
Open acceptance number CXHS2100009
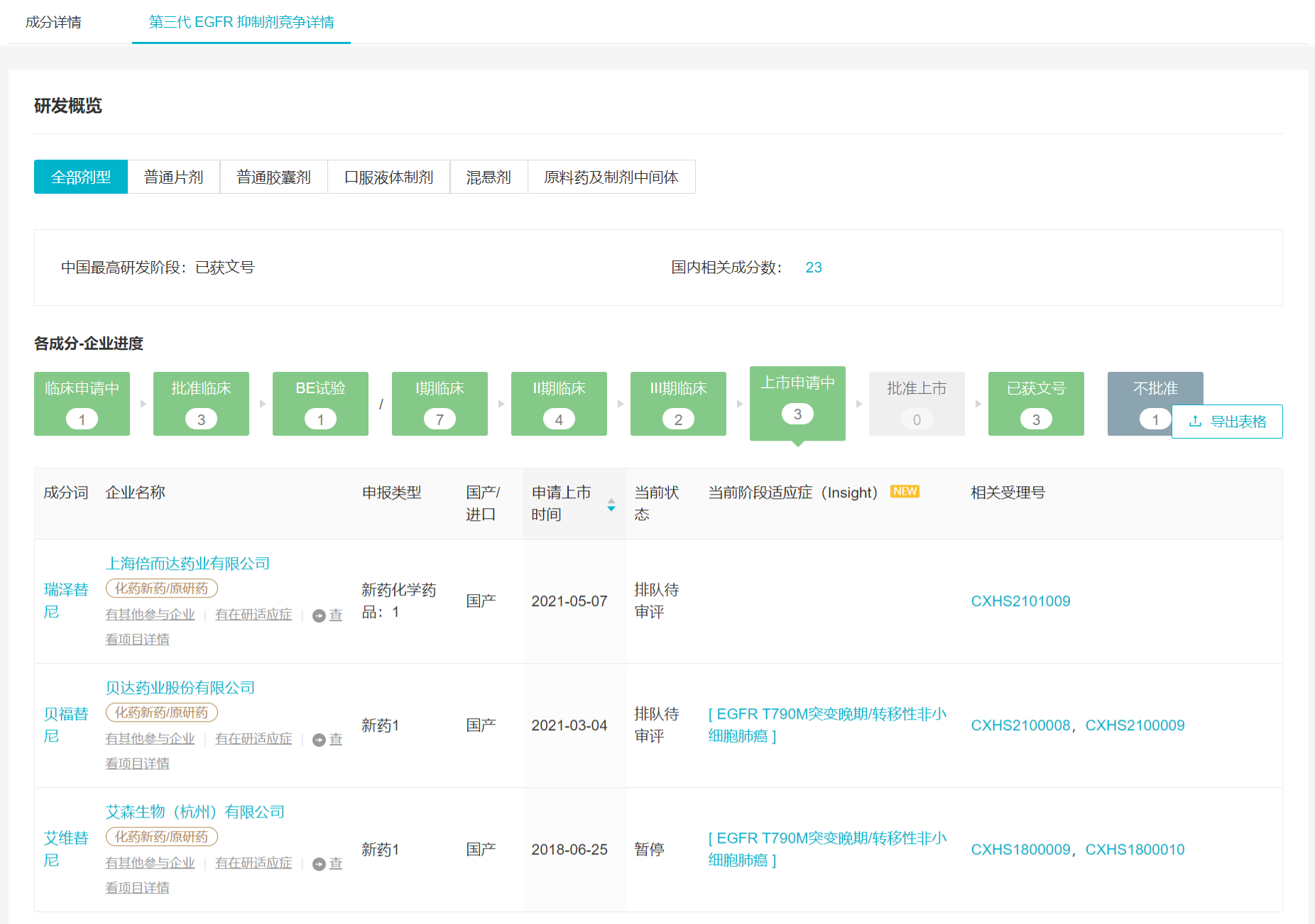(1135, 725)
